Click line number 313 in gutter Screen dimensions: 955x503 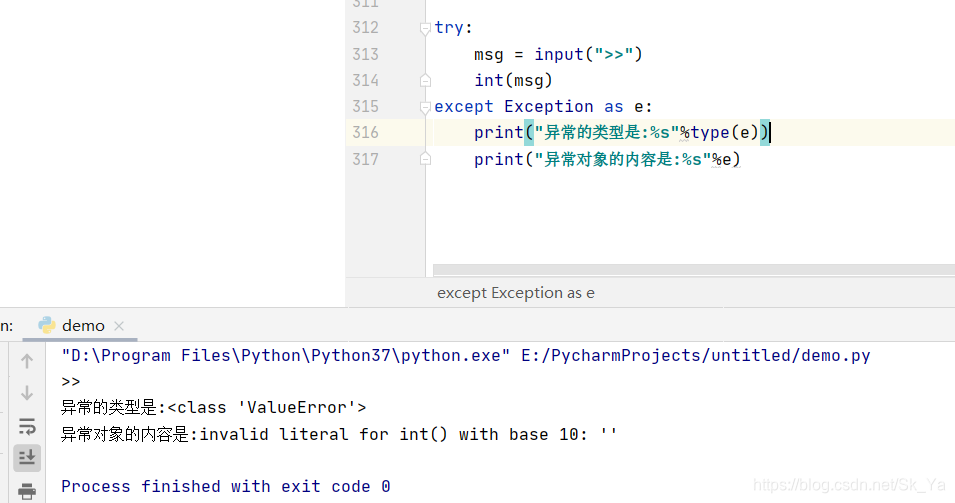coord(365,54)
